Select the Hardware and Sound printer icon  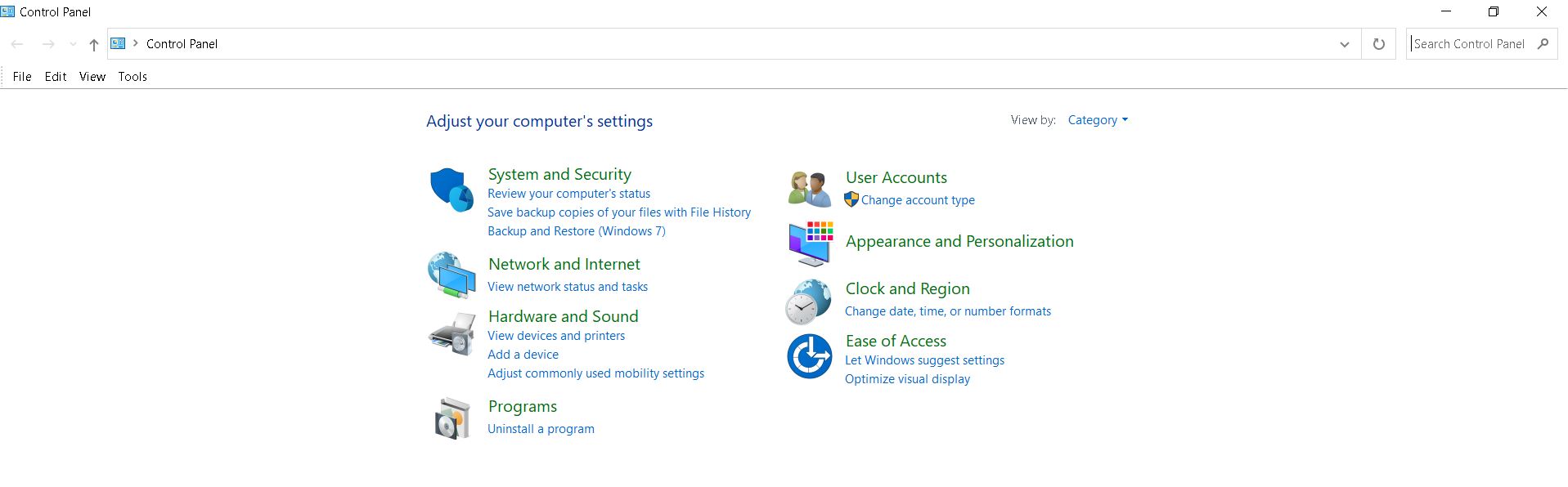point(452,333)
